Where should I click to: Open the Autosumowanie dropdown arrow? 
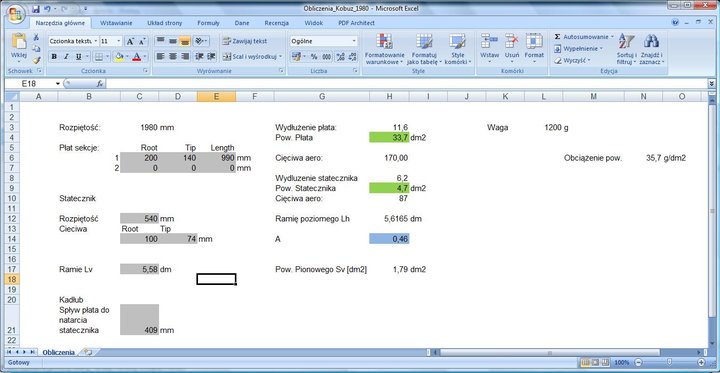coord(612,36)
